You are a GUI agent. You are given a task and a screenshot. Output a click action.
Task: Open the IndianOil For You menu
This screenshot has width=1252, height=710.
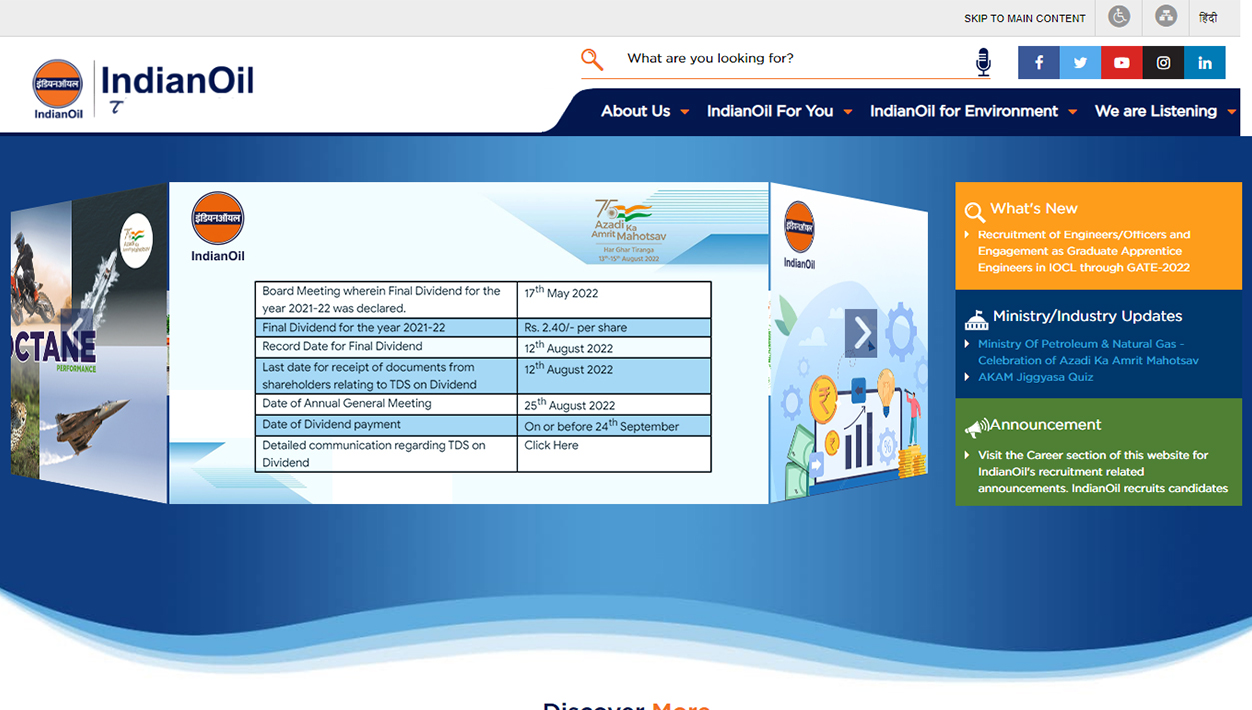[770, 111]
